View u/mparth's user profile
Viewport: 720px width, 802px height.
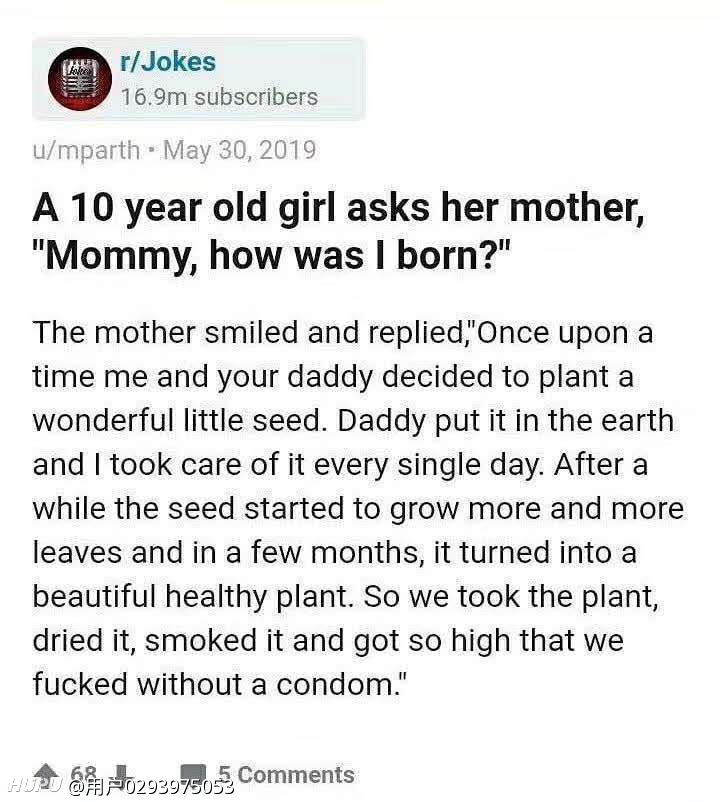(x=86, y=150)
